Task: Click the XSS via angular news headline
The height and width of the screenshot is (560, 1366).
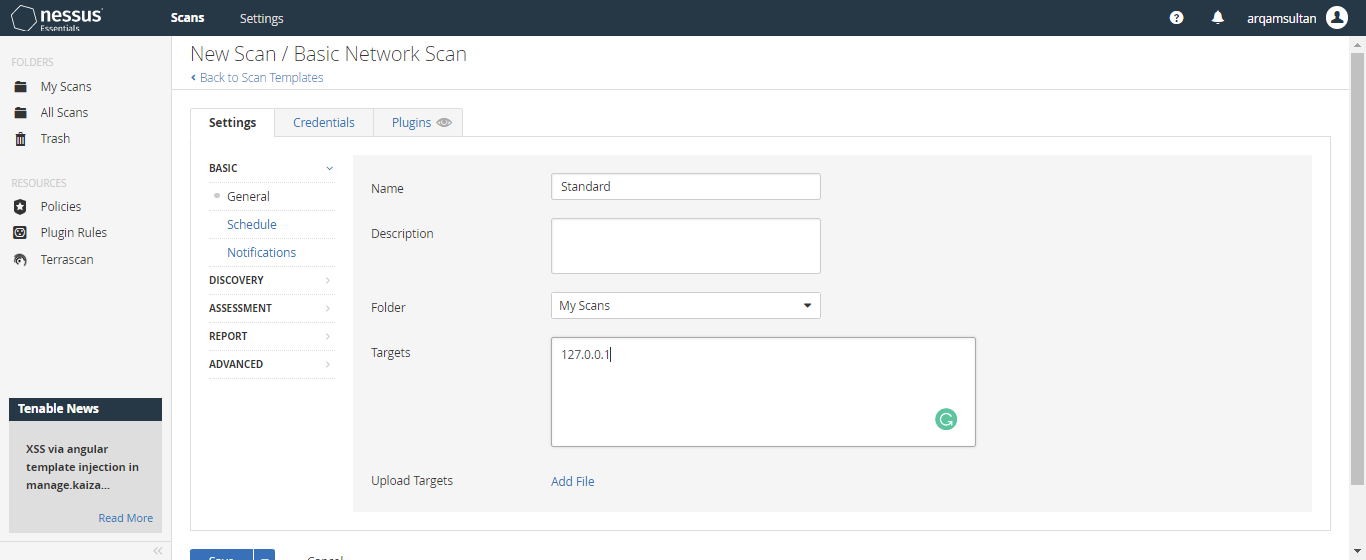Action: coord(82,468)
